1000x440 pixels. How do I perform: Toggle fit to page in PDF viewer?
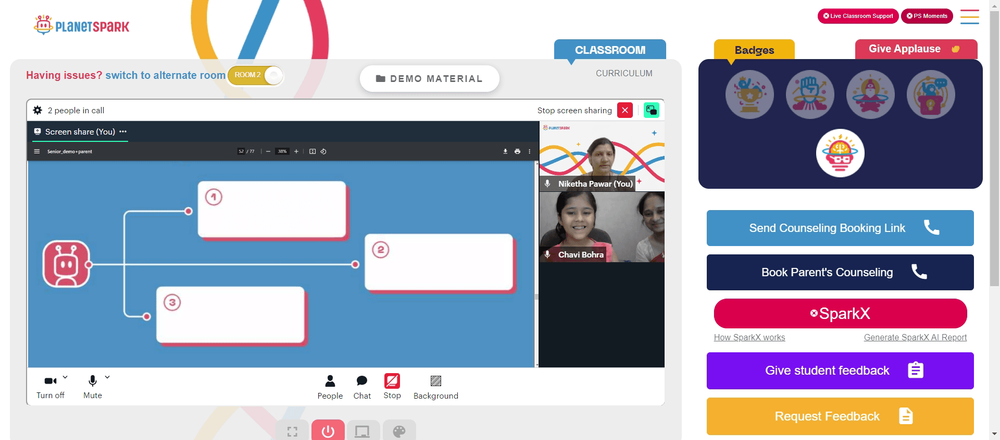pos(312,151)
